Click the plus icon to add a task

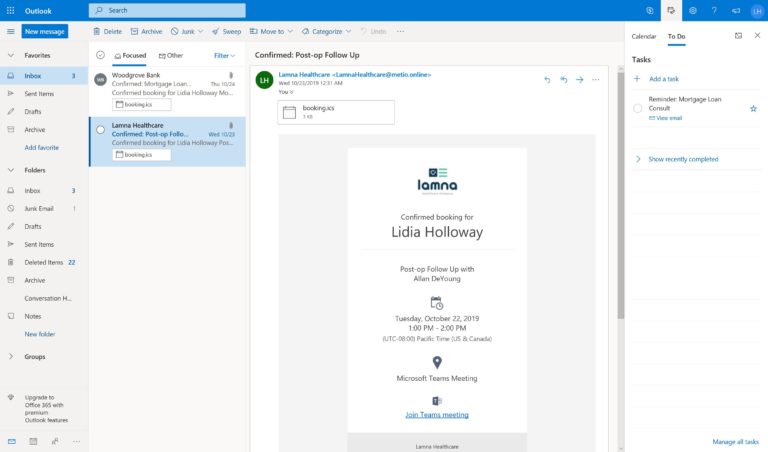637,78
